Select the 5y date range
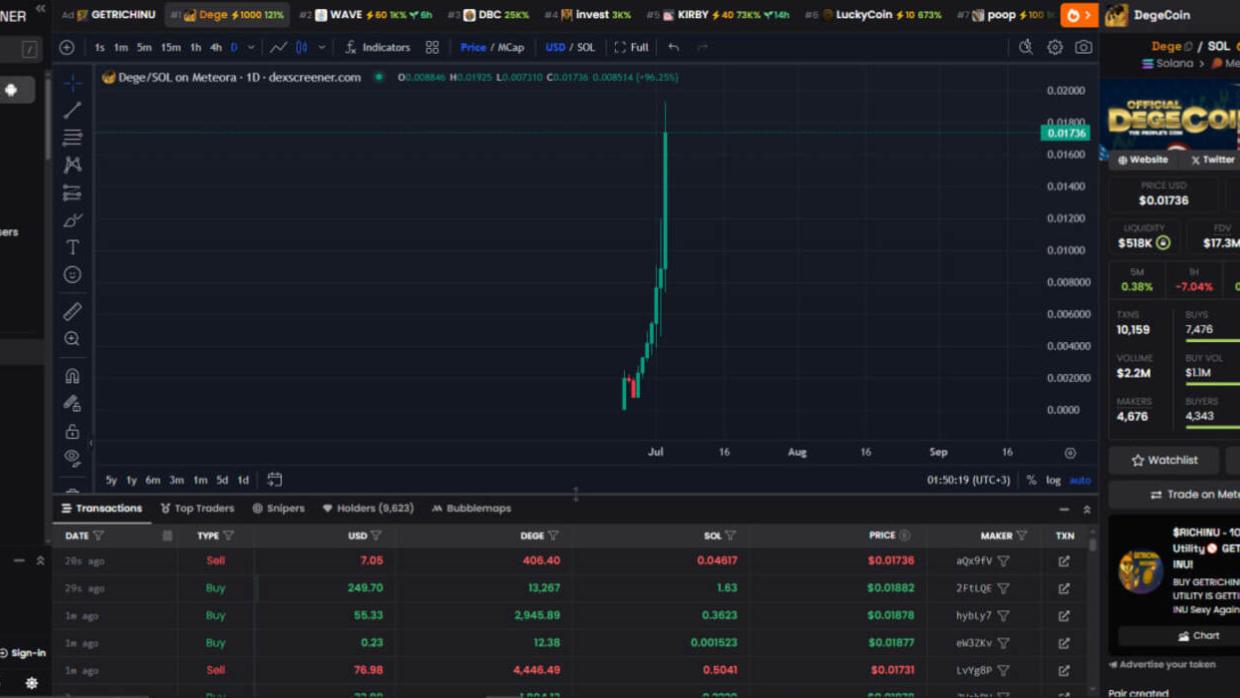The width and height of the screenshot is (1240, 698). [111, 480]
